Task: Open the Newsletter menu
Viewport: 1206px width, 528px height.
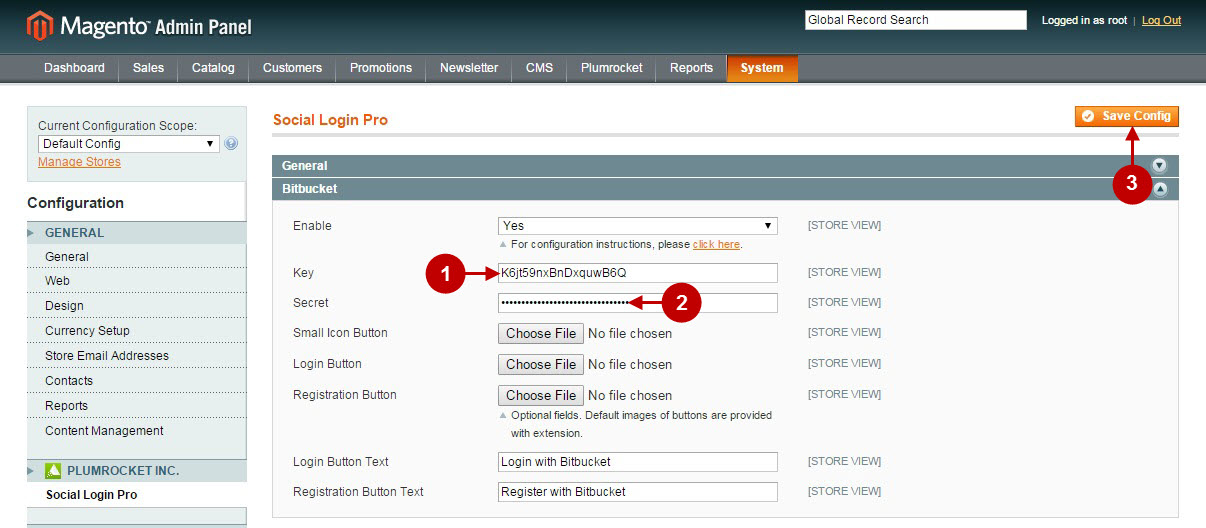Action: pos(469,68)
